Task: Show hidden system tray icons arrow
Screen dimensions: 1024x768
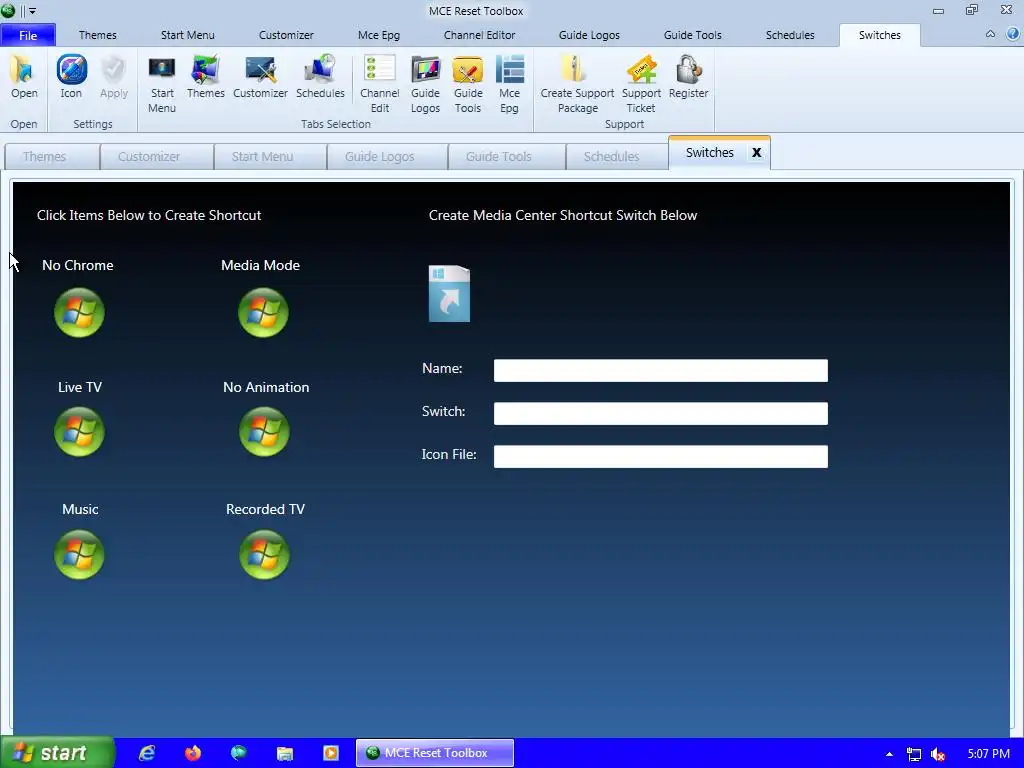Action: [889, 754]
